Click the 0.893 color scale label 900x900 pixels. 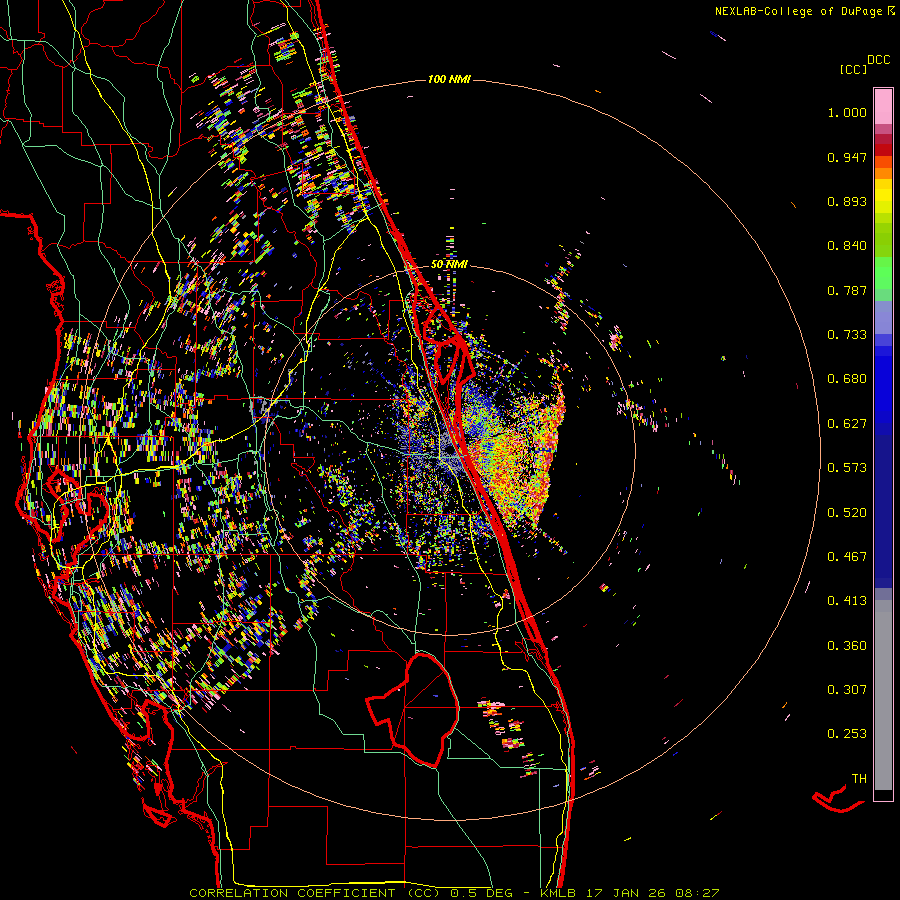tap(847, 201)
